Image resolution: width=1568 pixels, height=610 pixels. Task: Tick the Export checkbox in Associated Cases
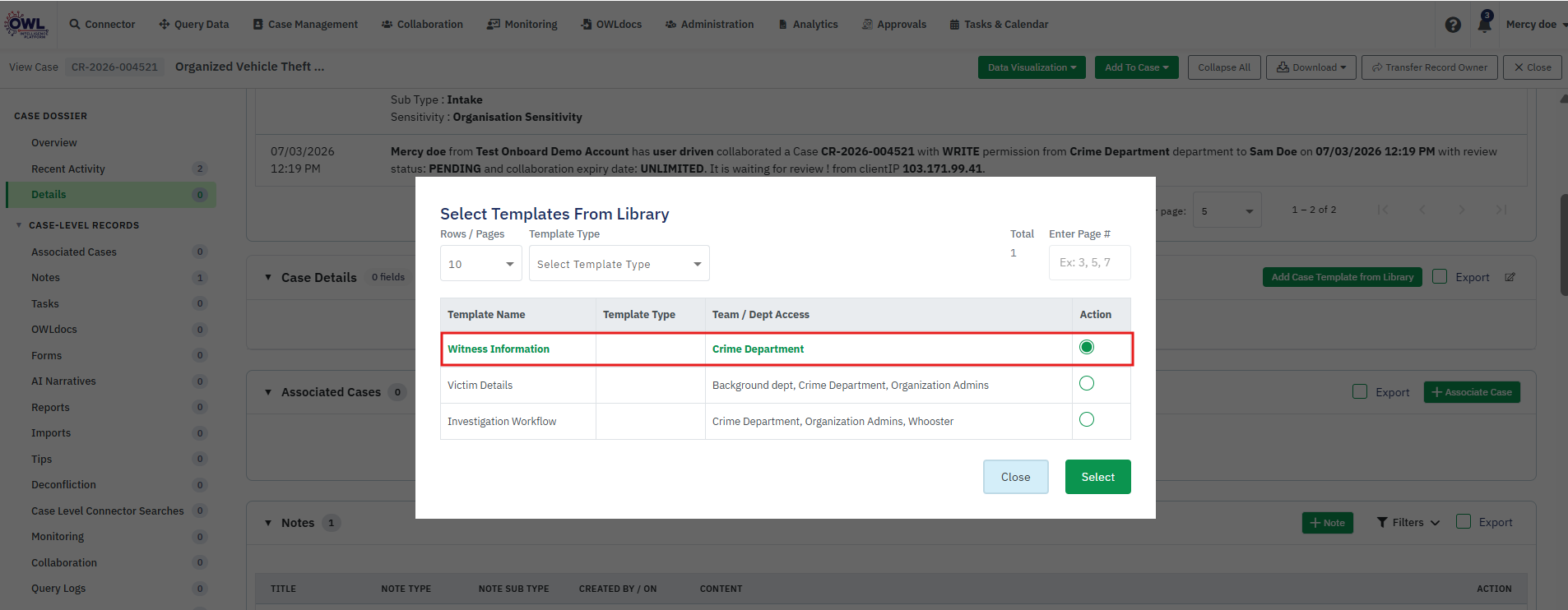pyautogui.click(x=1360, y=391)
